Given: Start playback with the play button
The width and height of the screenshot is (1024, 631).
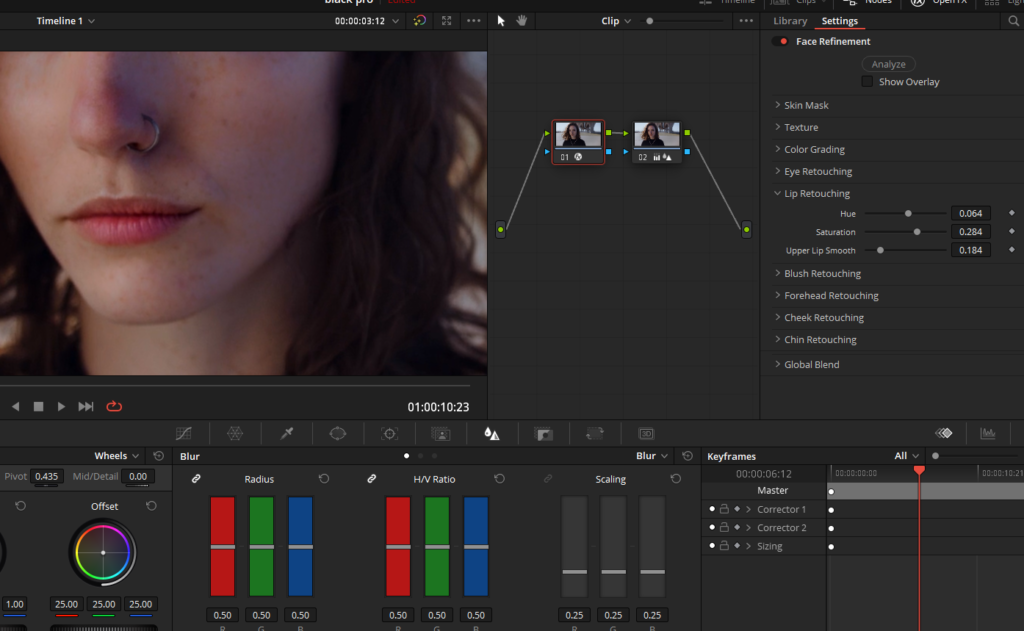Looking at the screenshot, I should (61, 406).
